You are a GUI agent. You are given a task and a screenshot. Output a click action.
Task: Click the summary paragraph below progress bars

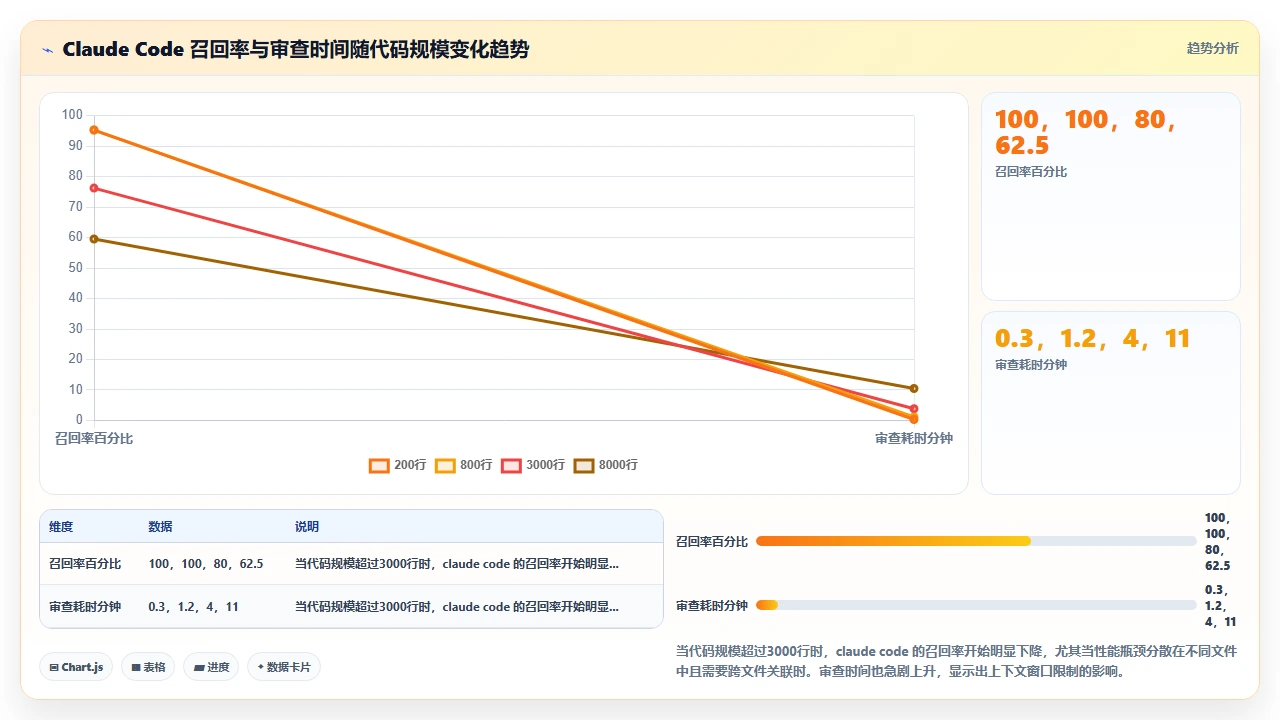coord(957,661)
